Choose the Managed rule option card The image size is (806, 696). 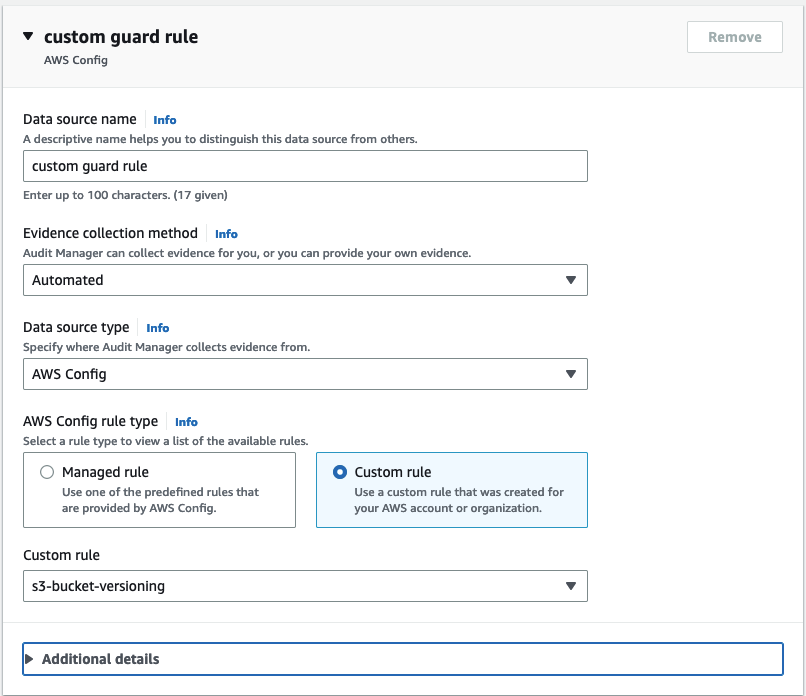coord(160,489)
